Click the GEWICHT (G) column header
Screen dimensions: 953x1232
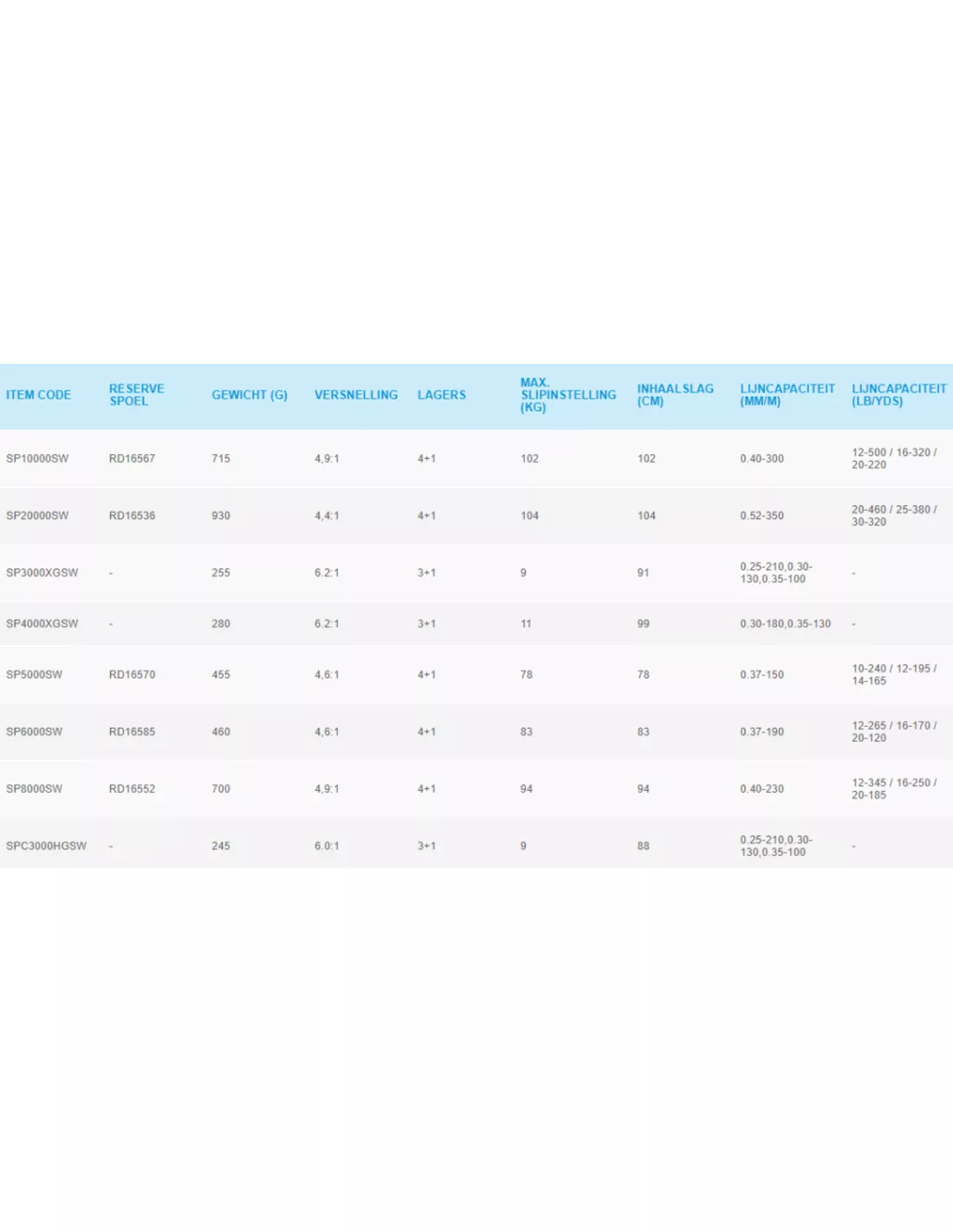pos(250,394)
